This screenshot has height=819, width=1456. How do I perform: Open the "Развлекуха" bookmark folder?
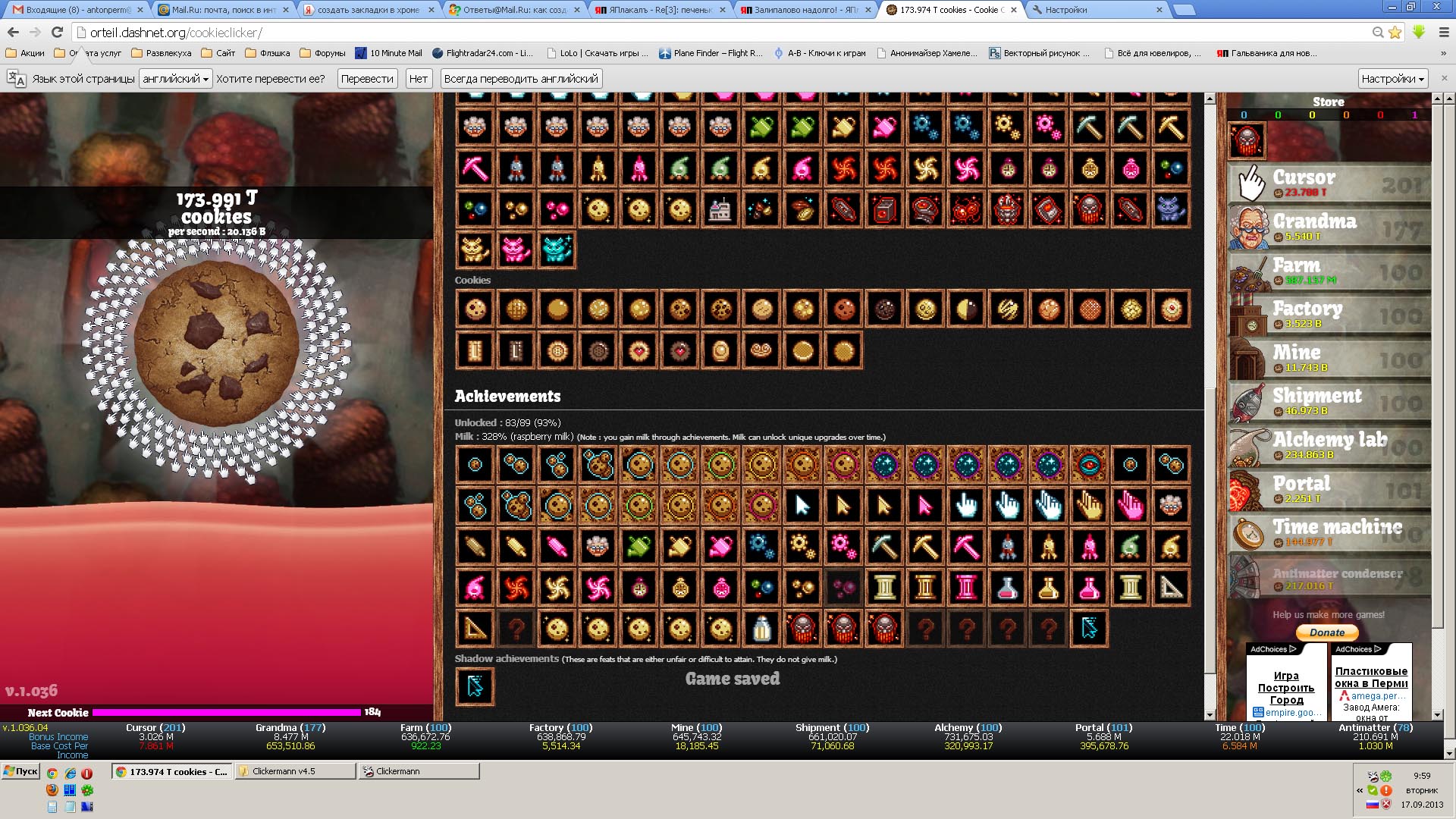(162, 53)
